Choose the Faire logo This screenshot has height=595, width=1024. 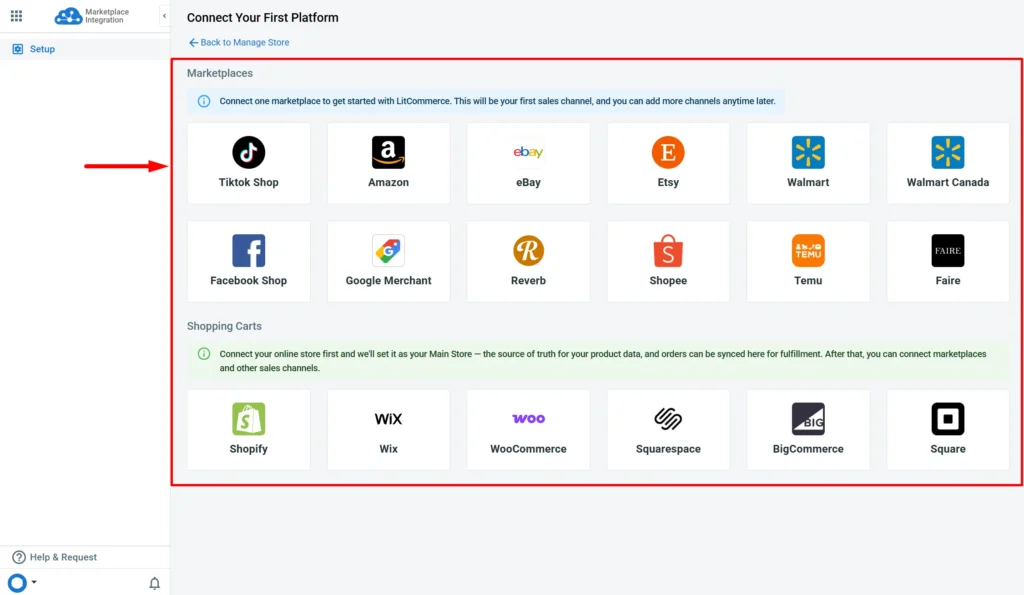tap(948, 251)
